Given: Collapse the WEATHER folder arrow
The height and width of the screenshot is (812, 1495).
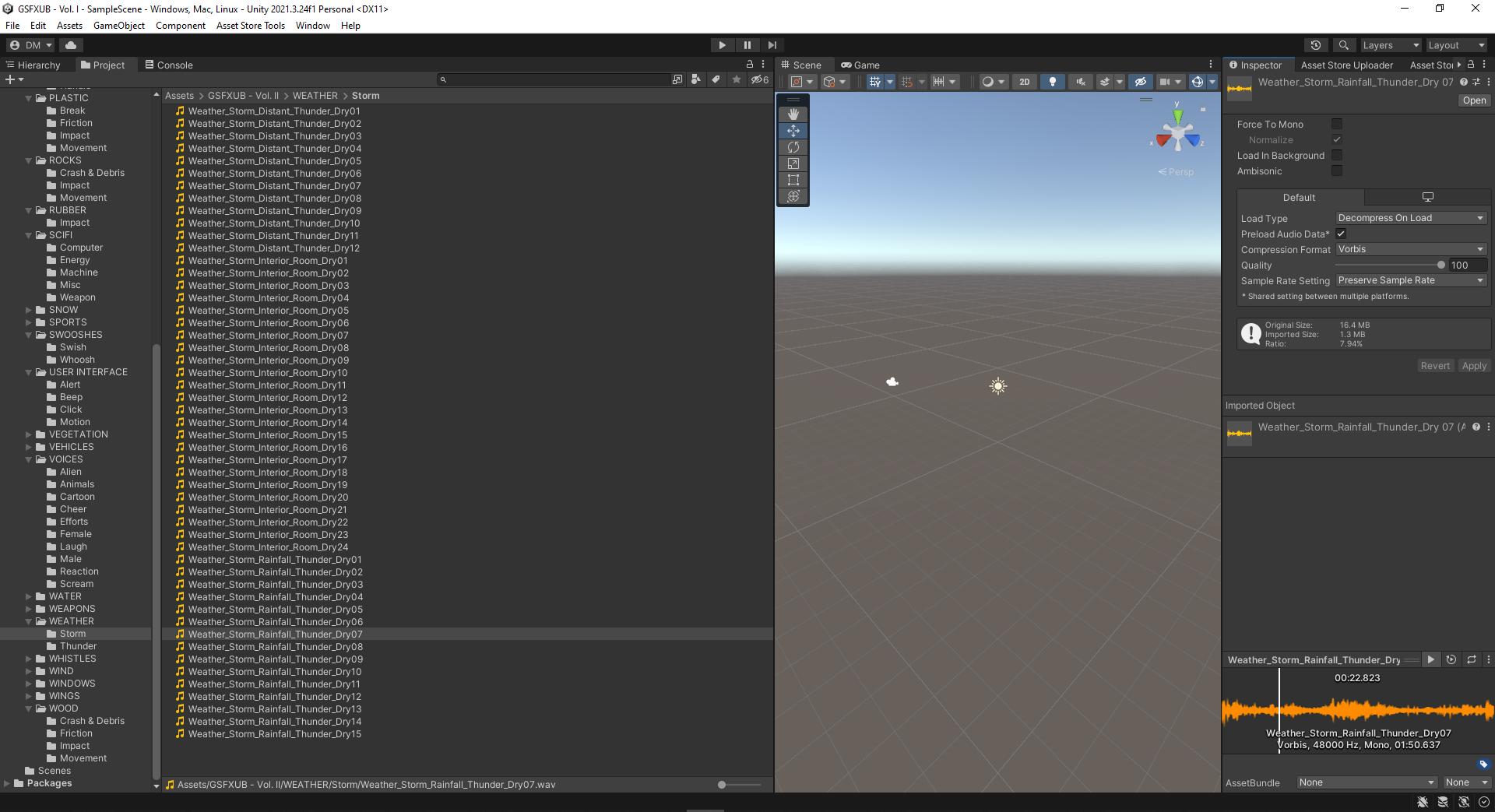Looking at the screenshot, I should click(29, 621).
